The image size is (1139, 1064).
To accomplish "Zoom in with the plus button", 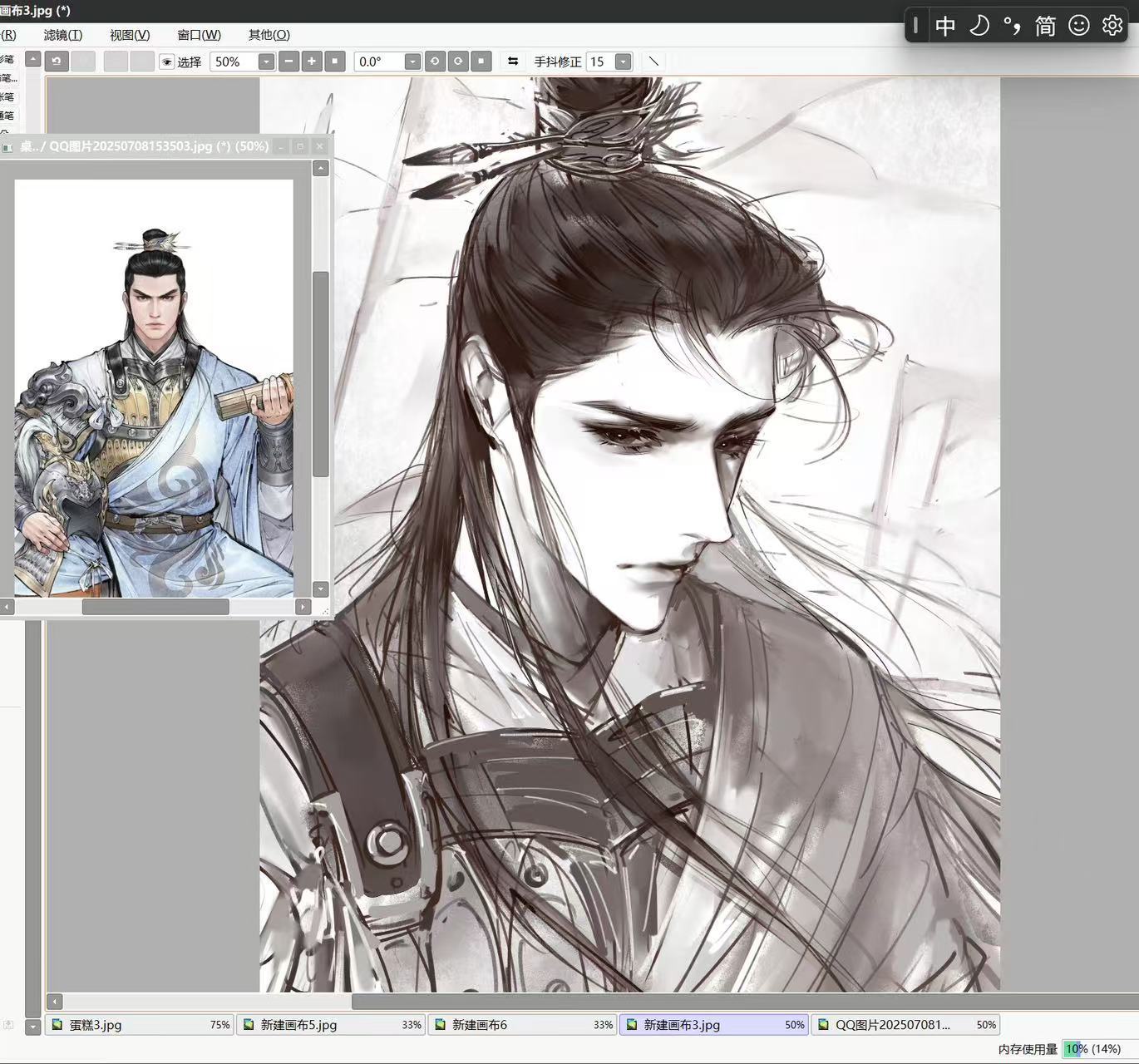I will [312, 62].
